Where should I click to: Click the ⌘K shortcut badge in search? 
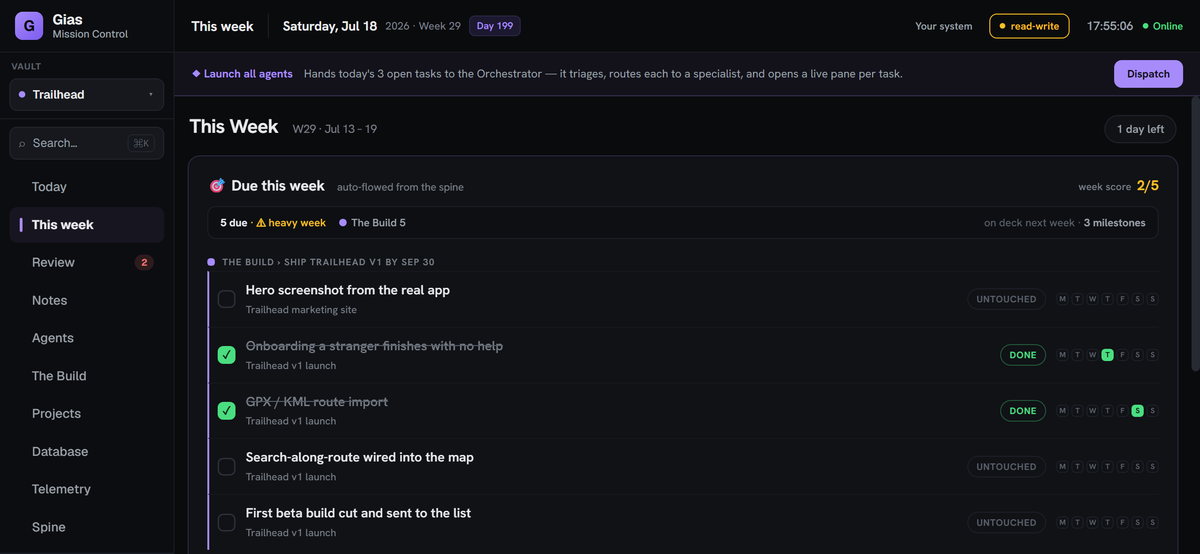141,143
